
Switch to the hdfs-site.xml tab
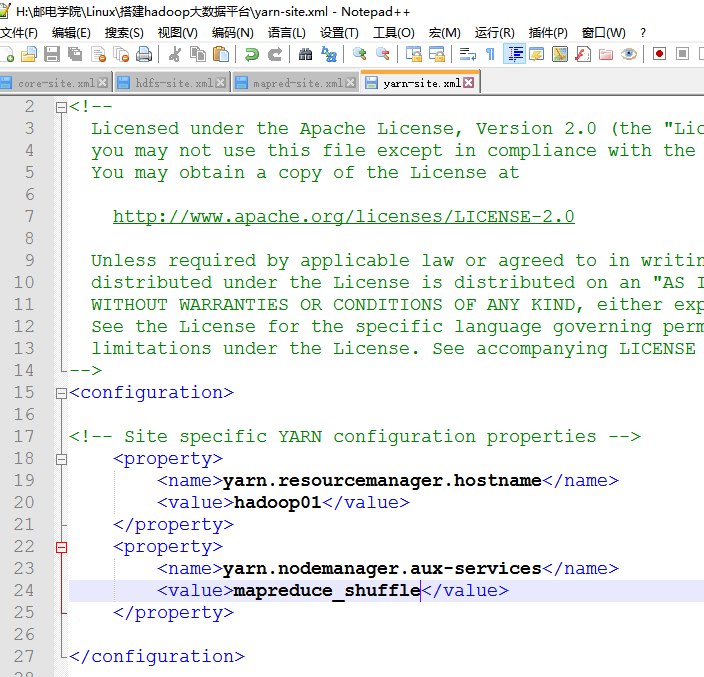coord(173,83)
